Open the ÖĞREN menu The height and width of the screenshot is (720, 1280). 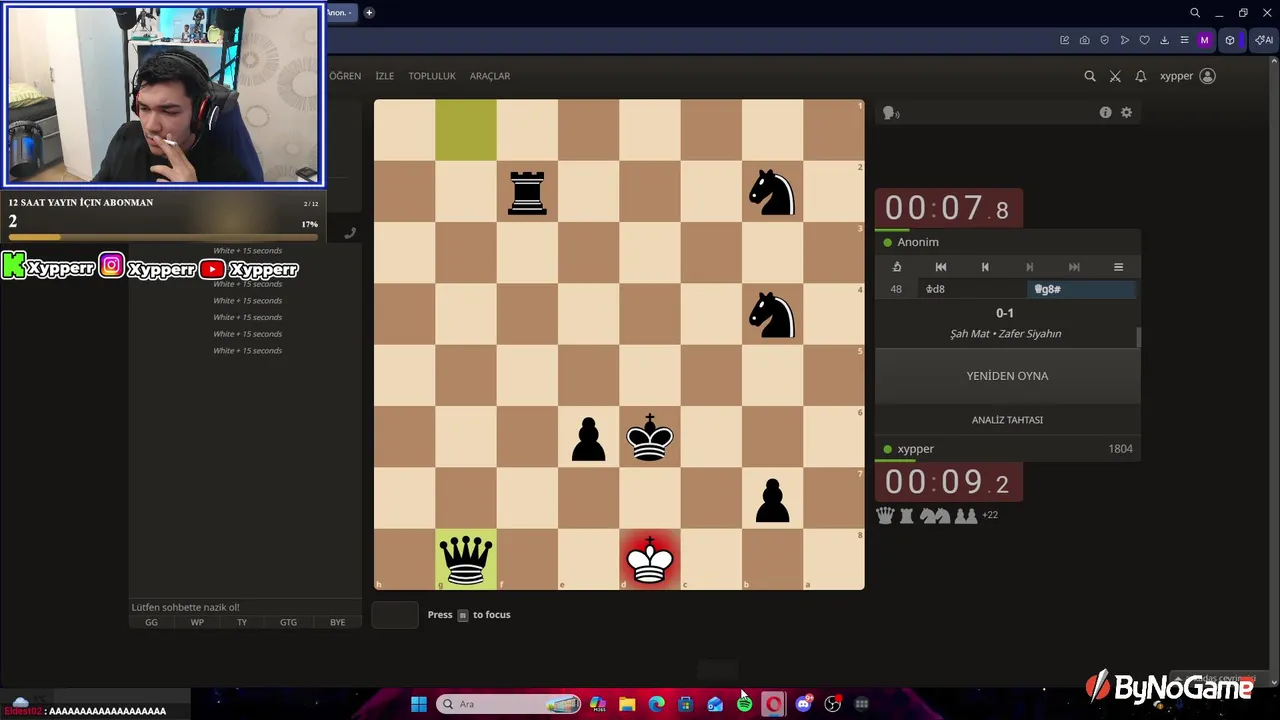click(345, 76)
